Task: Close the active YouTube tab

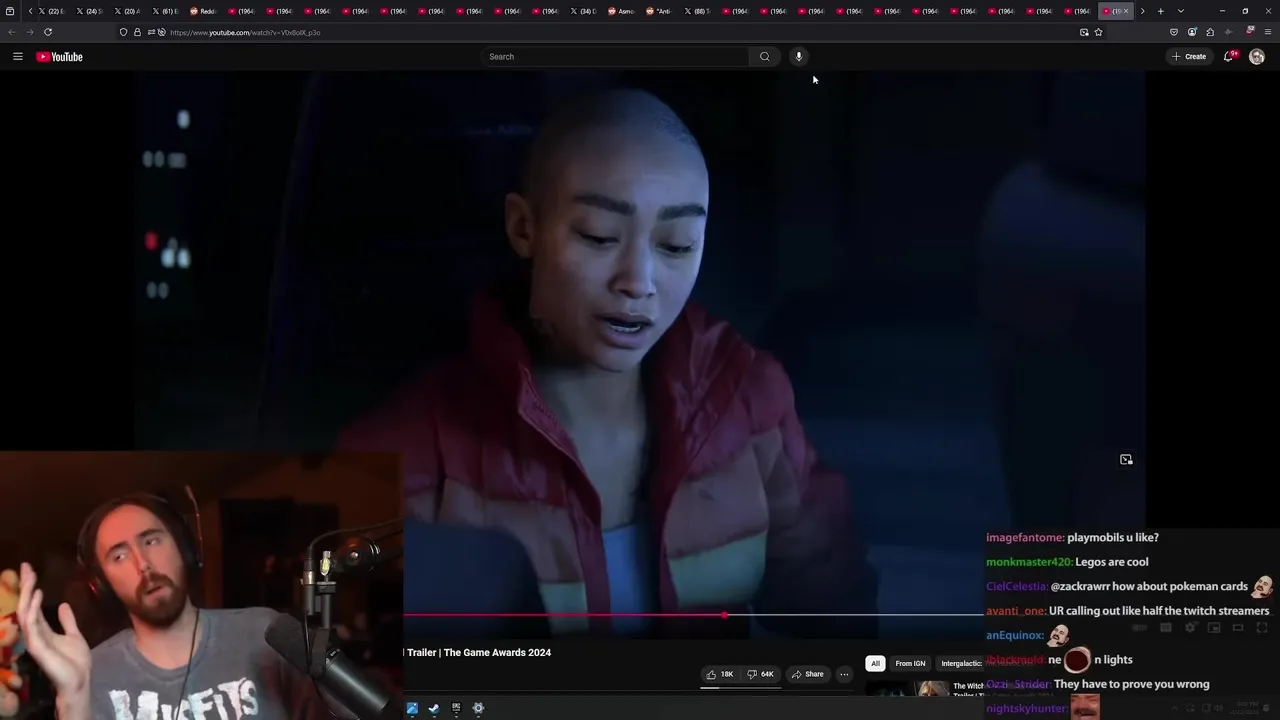Action: tap(1126, 11)
